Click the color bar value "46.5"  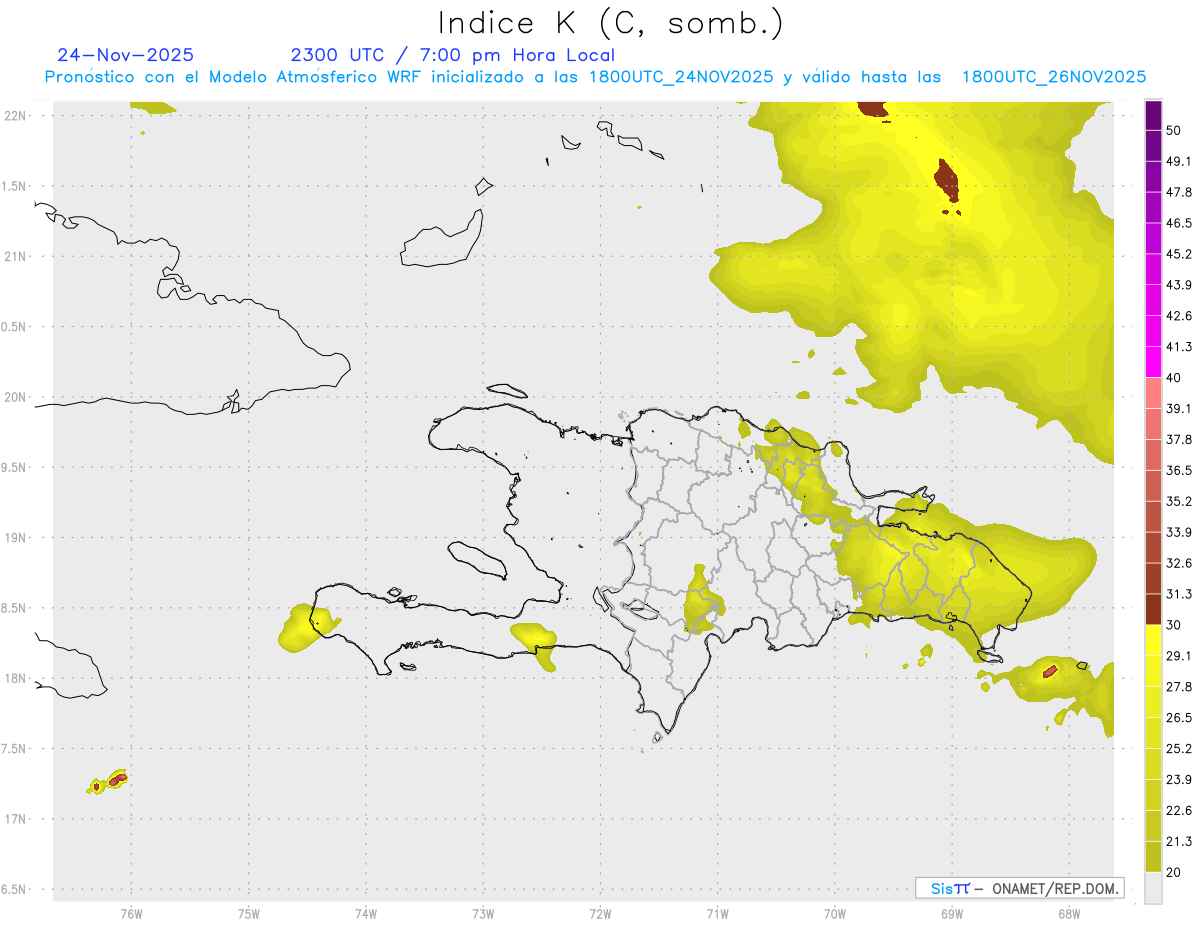click(1179, 223)
